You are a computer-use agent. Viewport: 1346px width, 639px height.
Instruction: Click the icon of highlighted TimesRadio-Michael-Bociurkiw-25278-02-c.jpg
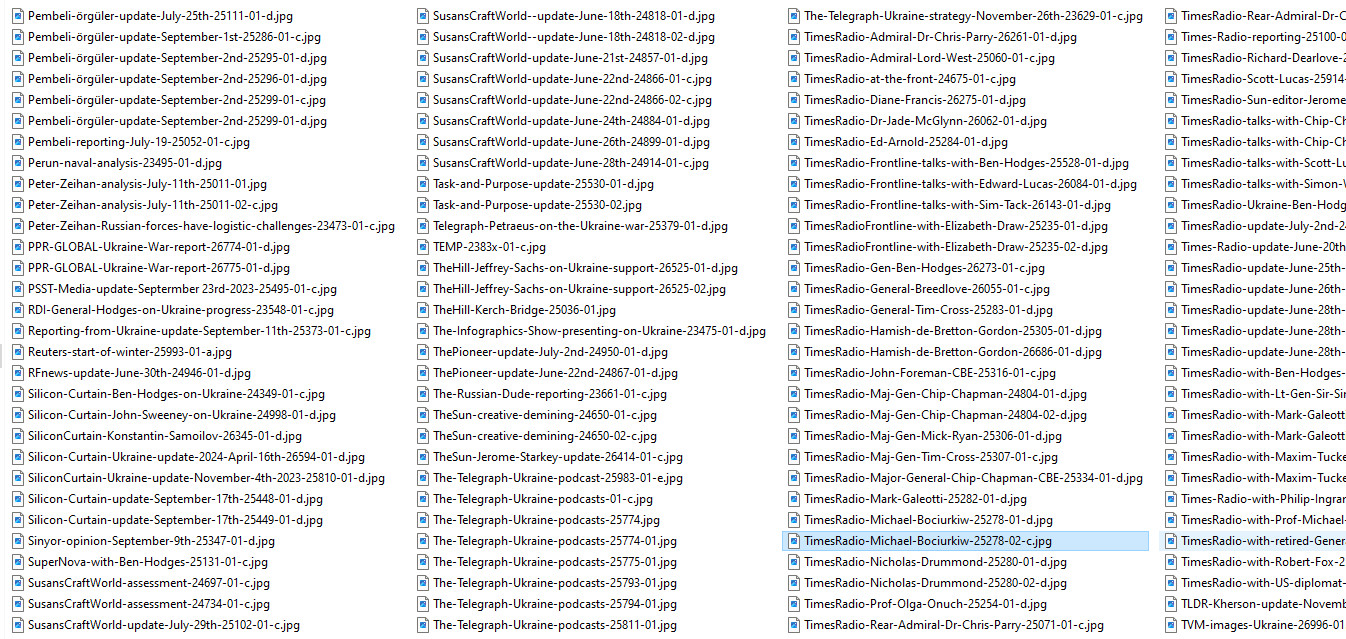tap(794, 541)
